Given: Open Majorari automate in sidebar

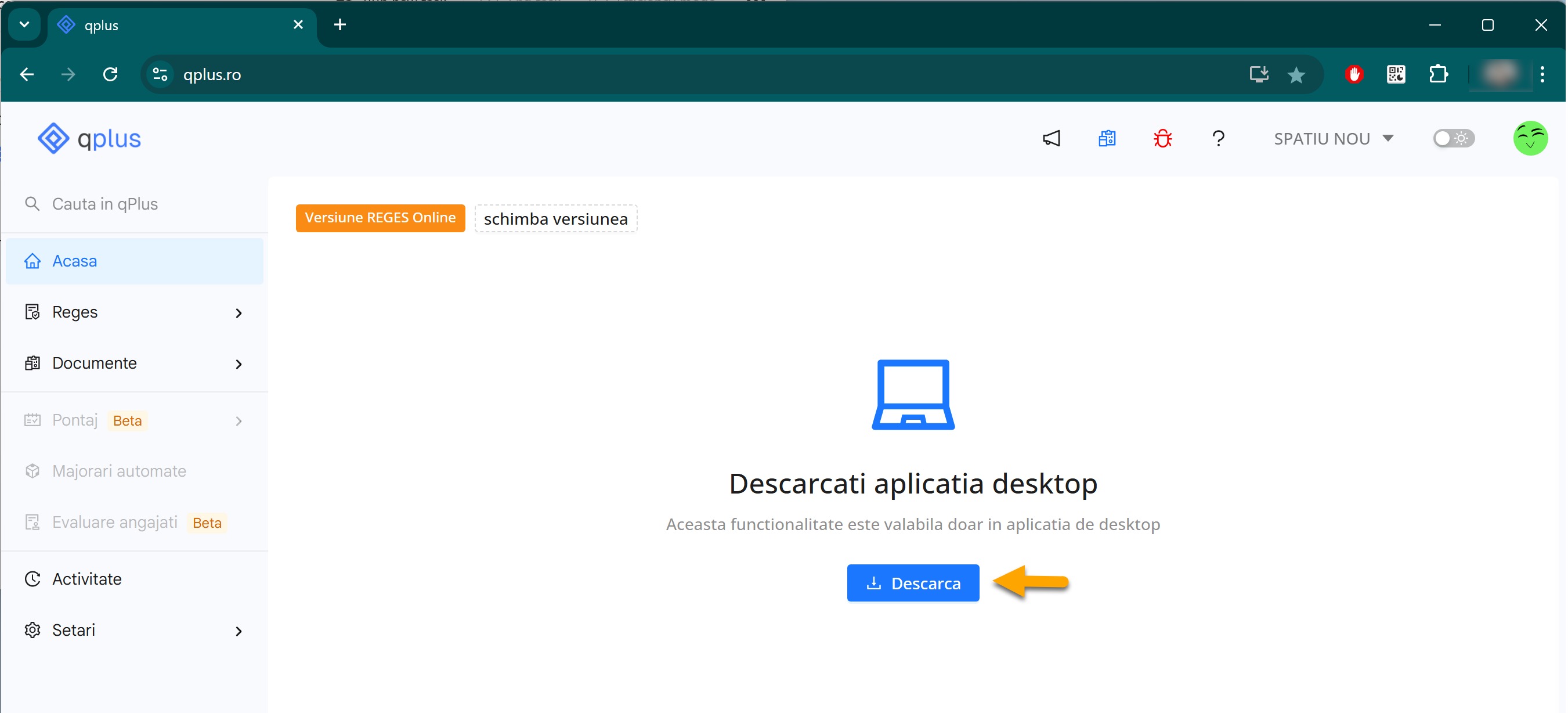Looking at the screenshot, I should tap(135, 472).
